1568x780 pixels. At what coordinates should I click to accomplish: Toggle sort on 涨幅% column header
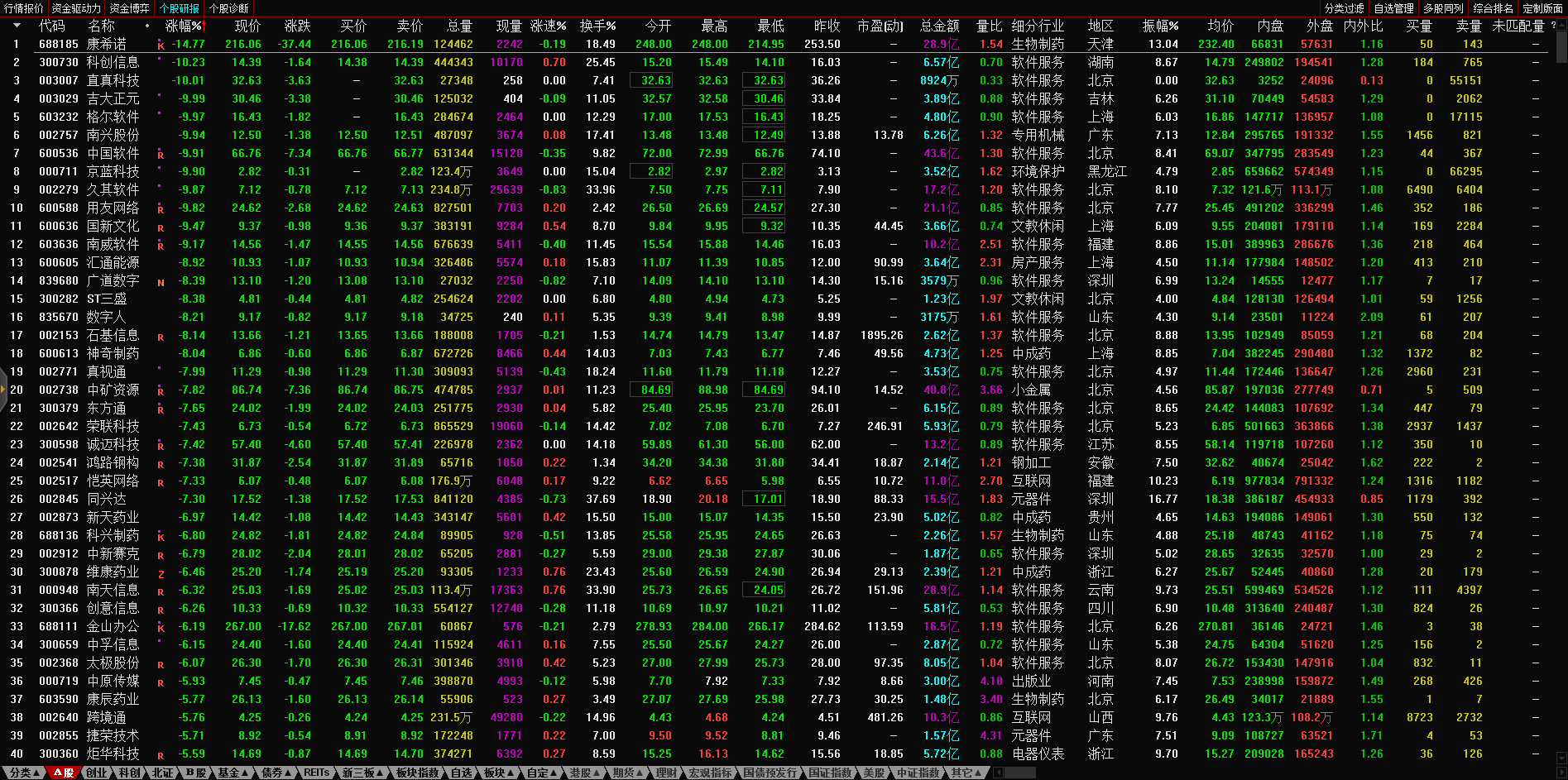[183, 26]
